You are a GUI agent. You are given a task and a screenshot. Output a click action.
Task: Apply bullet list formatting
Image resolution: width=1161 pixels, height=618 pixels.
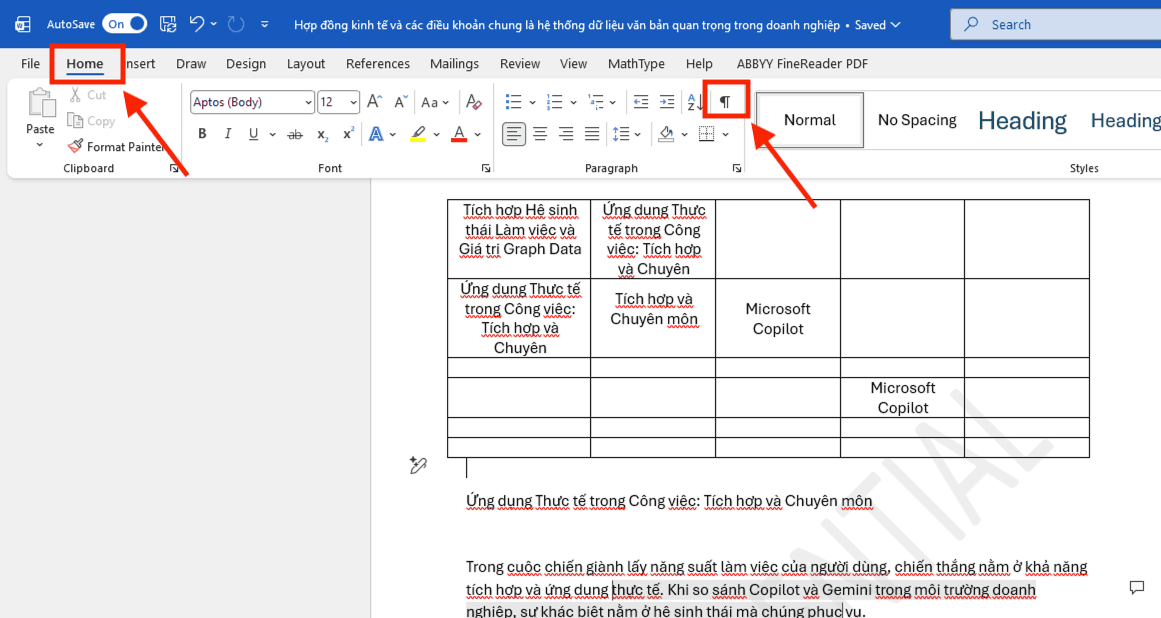(x=513, y=102)
